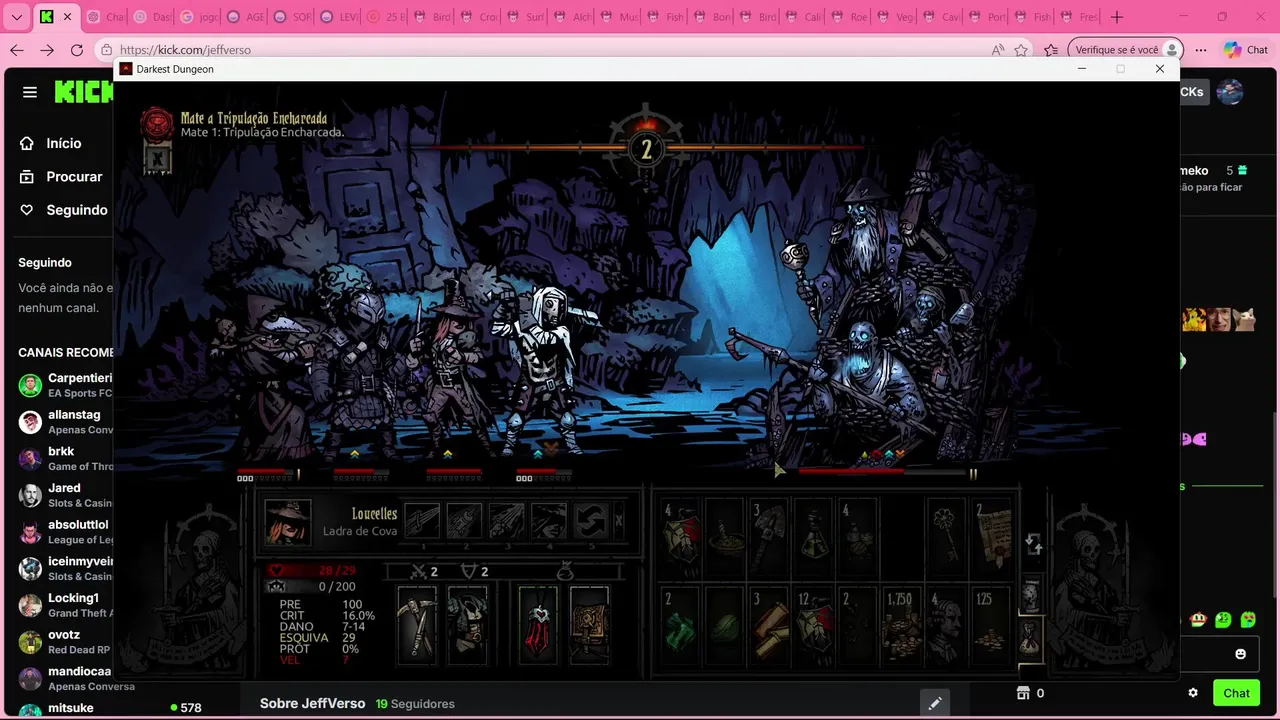The height and width of the screenshot is (720, 1280).
Task: Open the allanstag recommended channel
Action: click(65, 422)
